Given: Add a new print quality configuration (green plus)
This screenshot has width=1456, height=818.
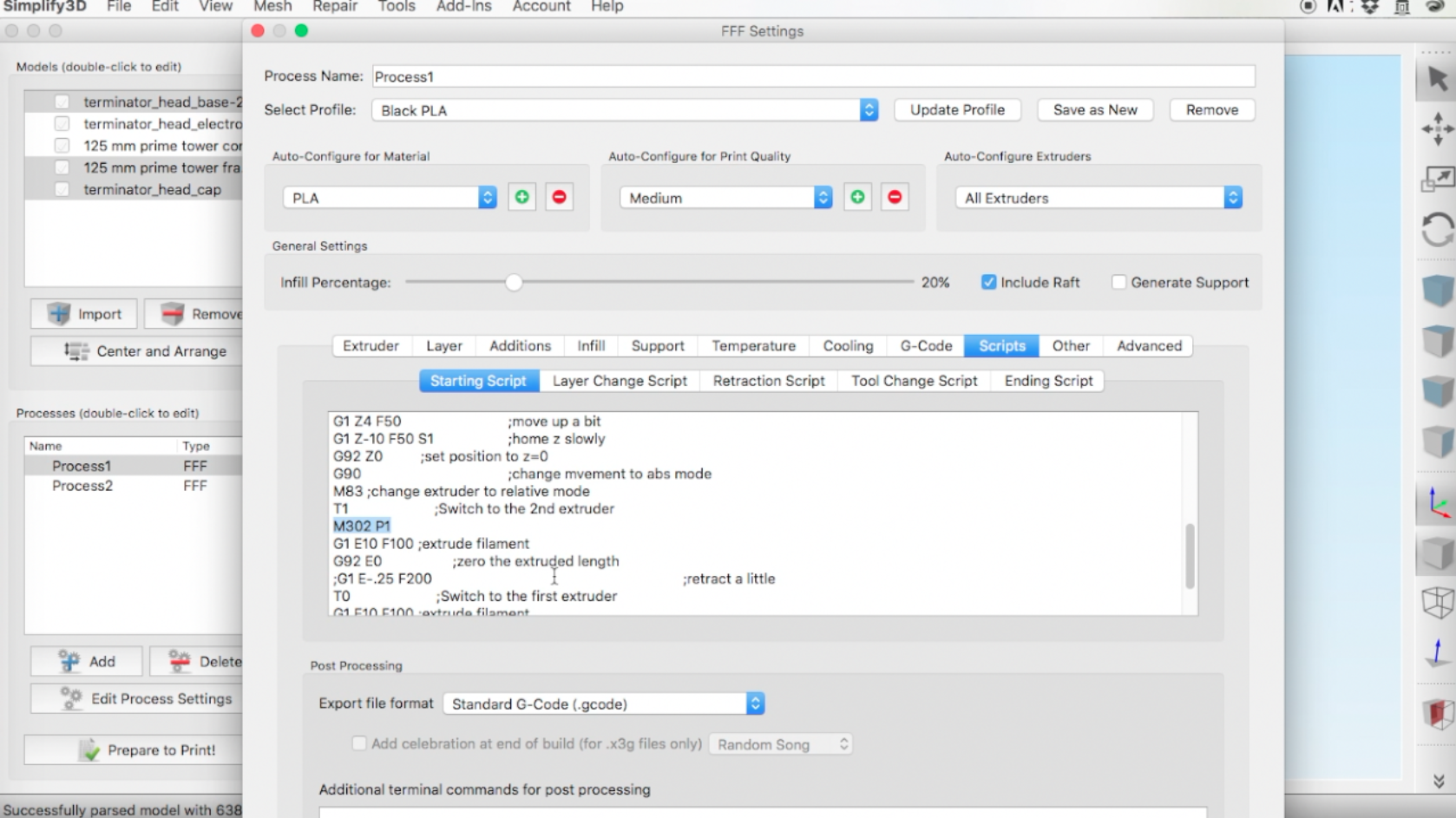Looking at the screenshot, I should [x=857, y=197].
